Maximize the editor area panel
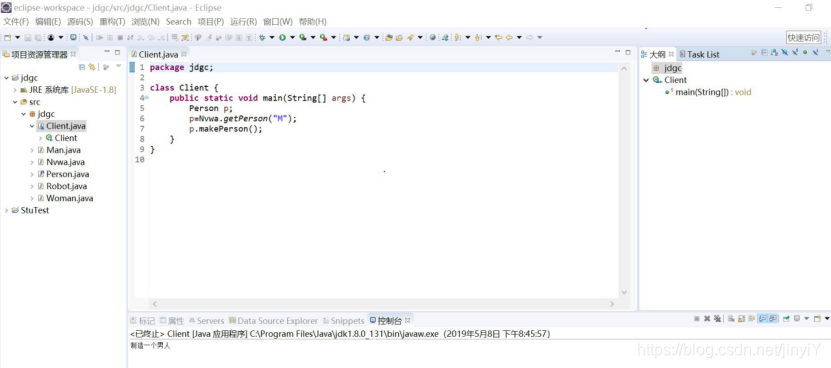This screenshot has width=831, height=368. (628, 52)
